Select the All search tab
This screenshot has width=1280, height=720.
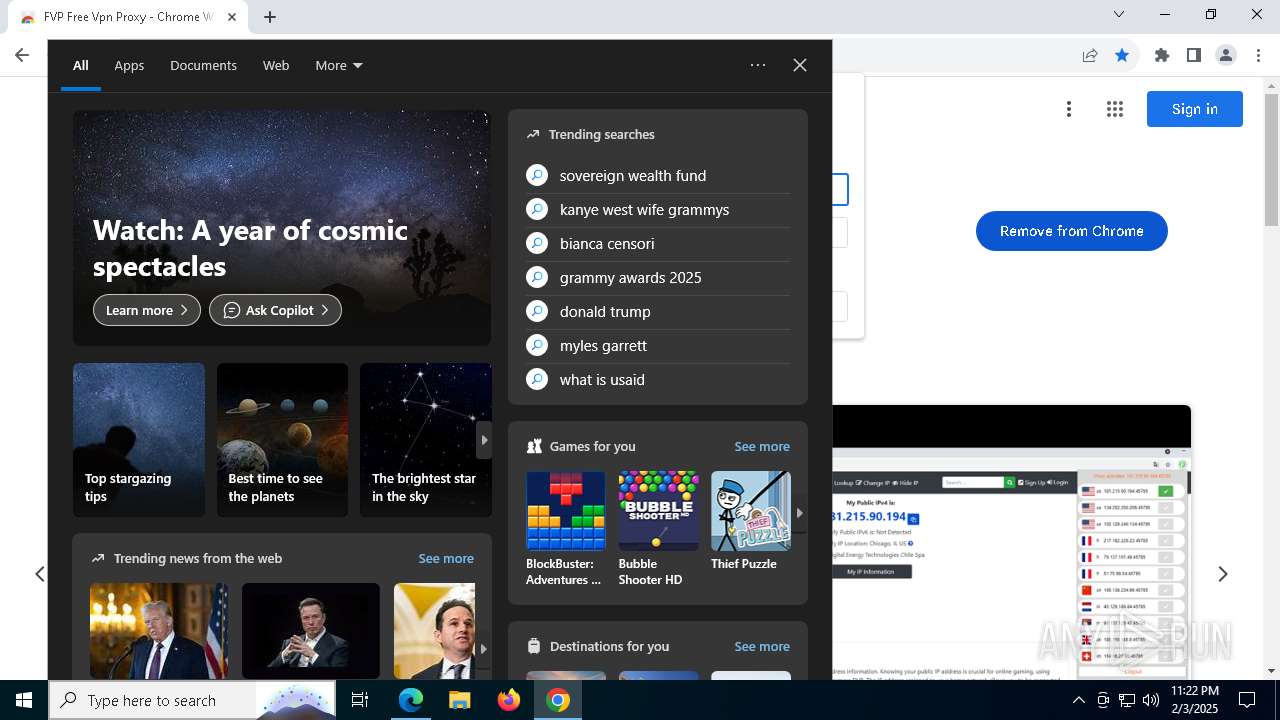(81, 65)
